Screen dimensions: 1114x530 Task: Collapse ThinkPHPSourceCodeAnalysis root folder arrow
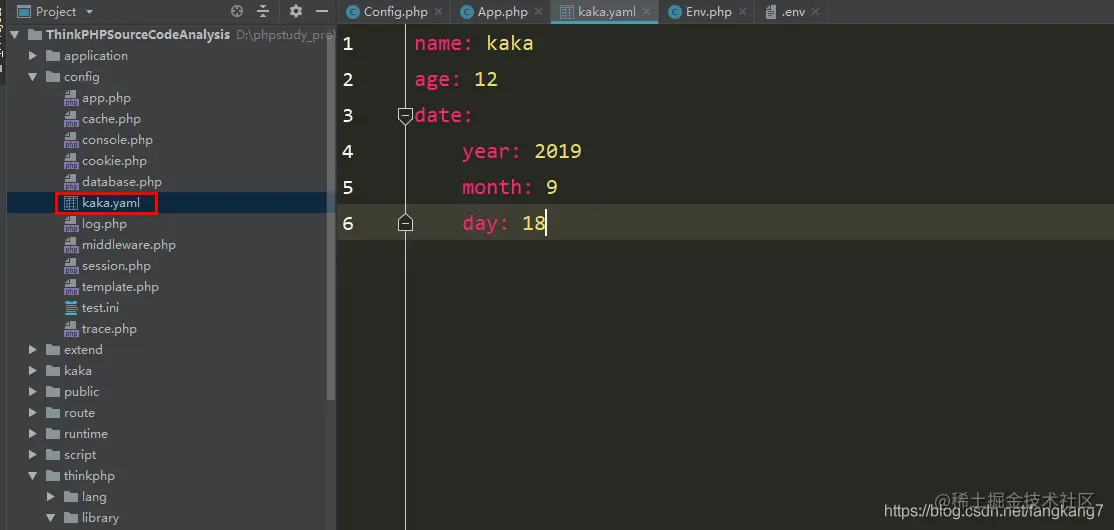click(x=15, y=35)
